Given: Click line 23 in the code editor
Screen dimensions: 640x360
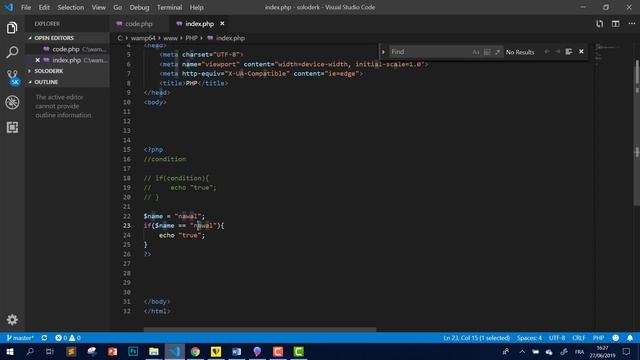Looking at the screenshot, I should [184, 226].
